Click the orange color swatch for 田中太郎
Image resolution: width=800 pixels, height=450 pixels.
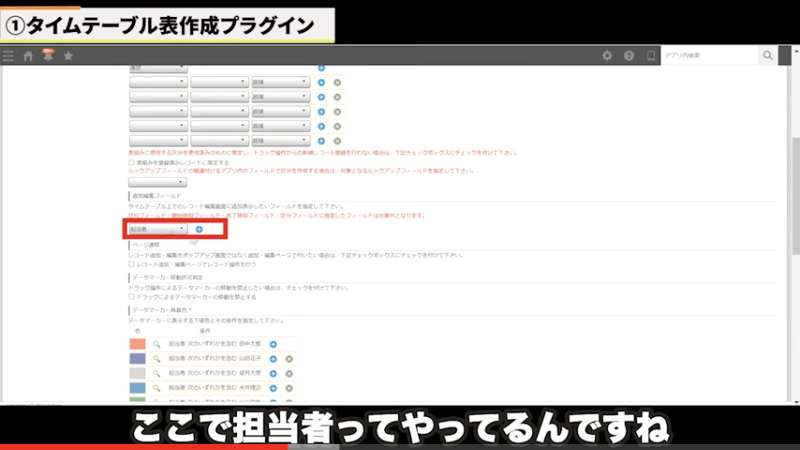click(x=138, y=344)
